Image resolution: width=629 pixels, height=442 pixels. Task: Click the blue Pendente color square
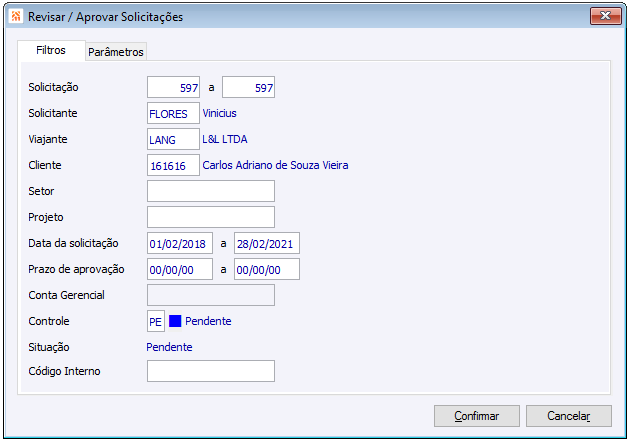click(x=175, y=321)
